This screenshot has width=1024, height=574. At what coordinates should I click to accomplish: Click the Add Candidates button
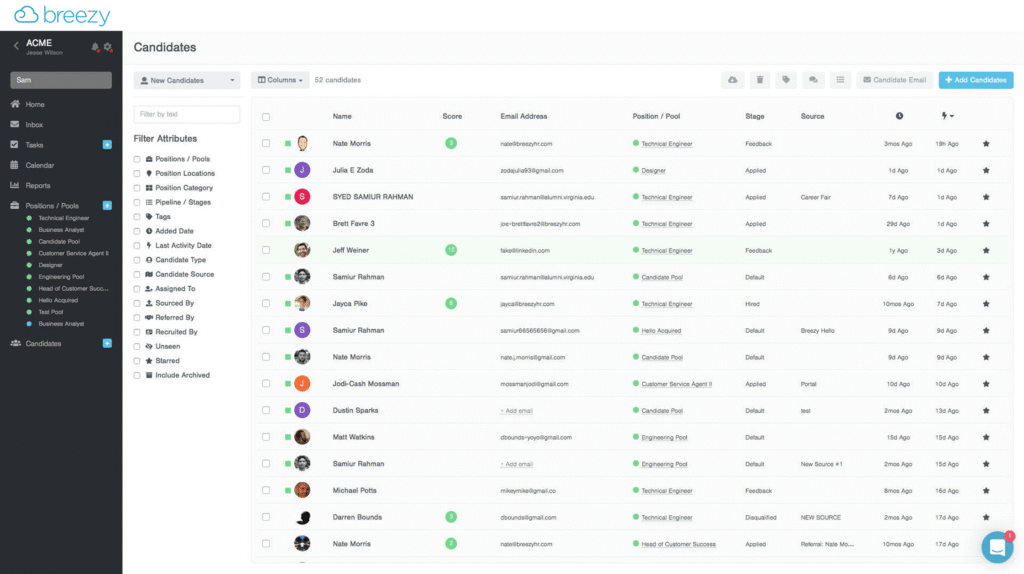pyautogui.click(x=976, y=80)
